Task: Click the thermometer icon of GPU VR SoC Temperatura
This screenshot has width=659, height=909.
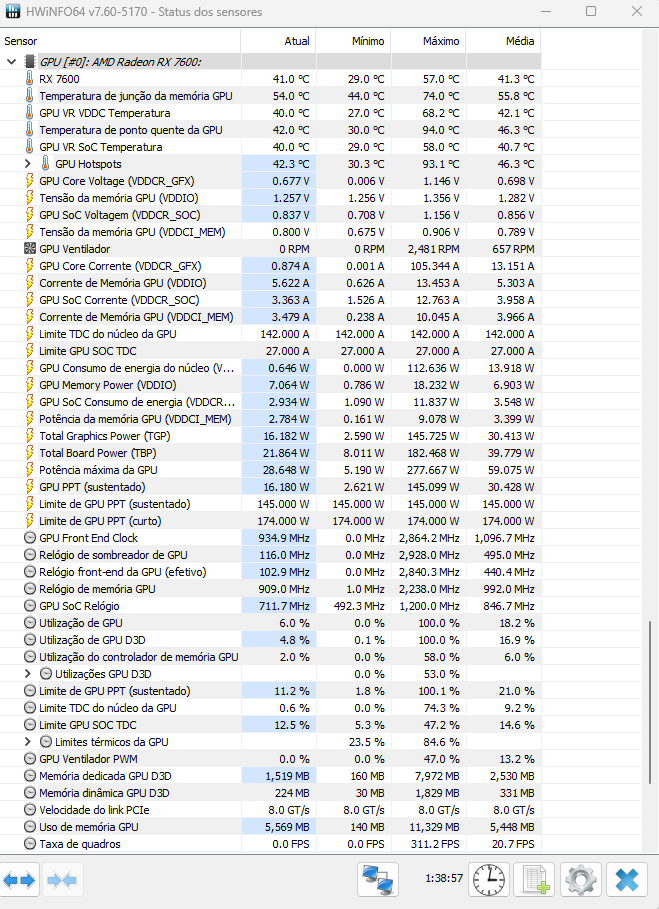Action: [x=30, y=147]
